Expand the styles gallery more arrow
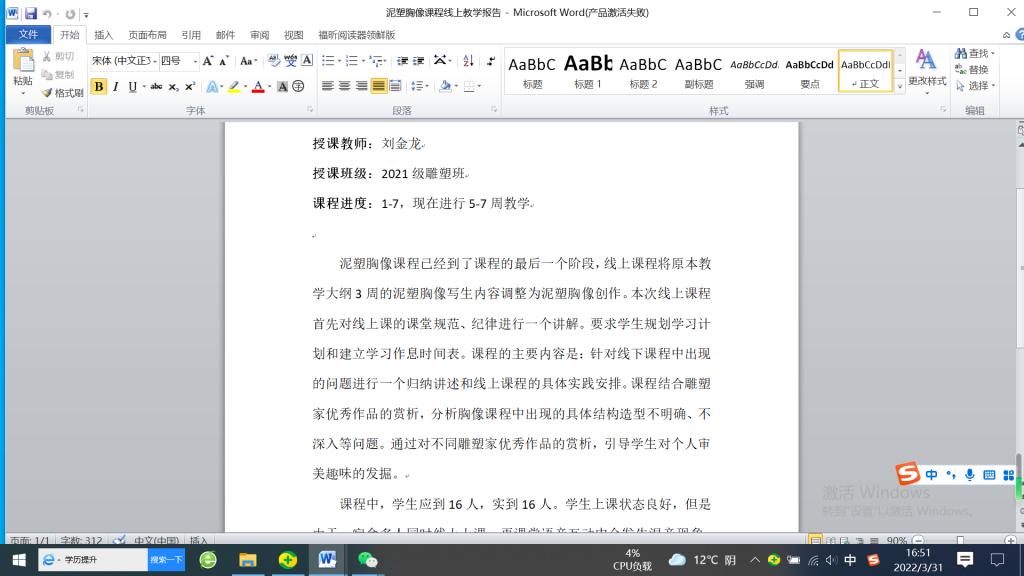Image resolution: width=1024 pixels, height=576 pixels. point(899,88)
